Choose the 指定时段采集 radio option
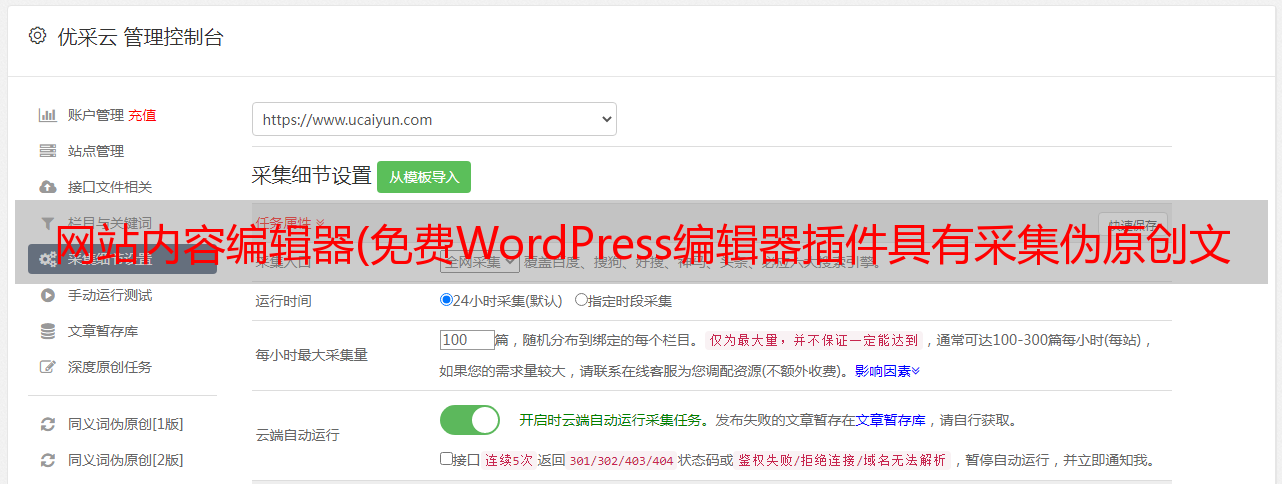This screenshot has width=1282, height=484. pos(581,300)
